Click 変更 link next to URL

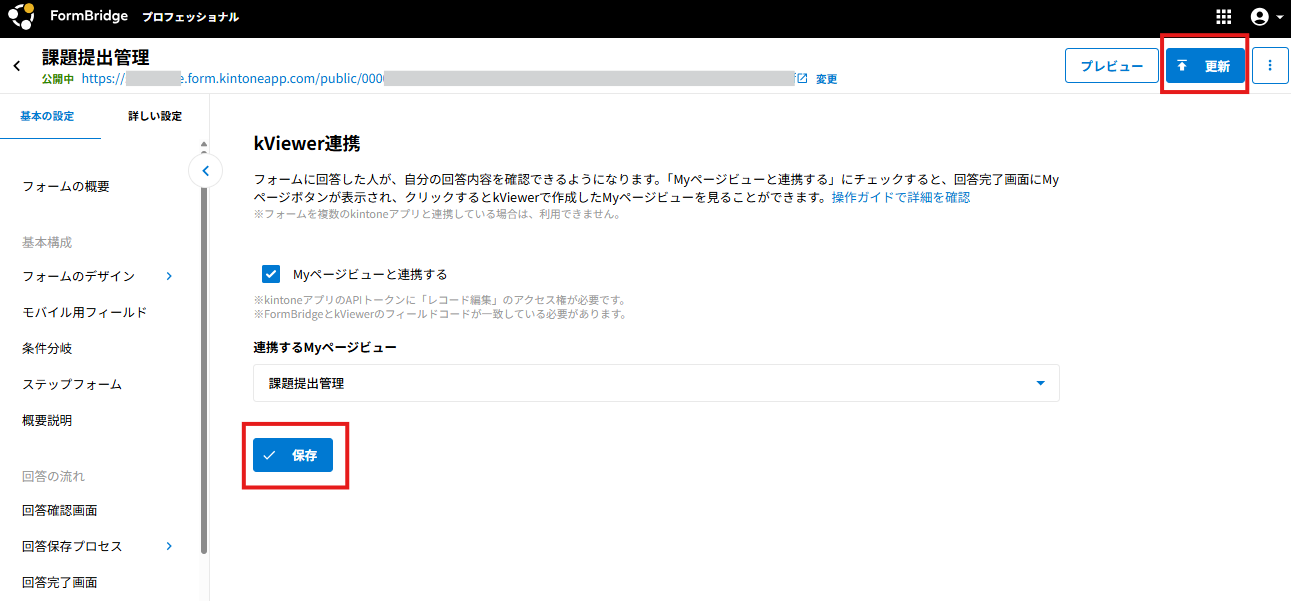(826, 79)
